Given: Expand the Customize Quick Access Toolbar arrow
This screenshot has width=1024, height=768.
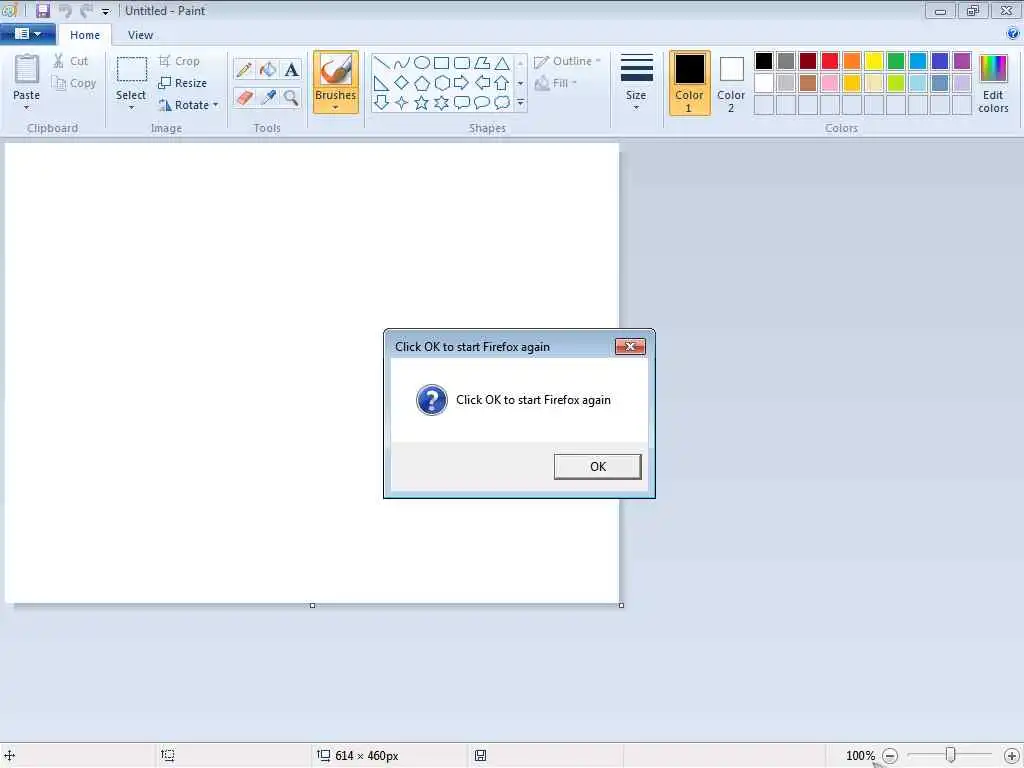Looking at the screenshot, I should point(105,11).
